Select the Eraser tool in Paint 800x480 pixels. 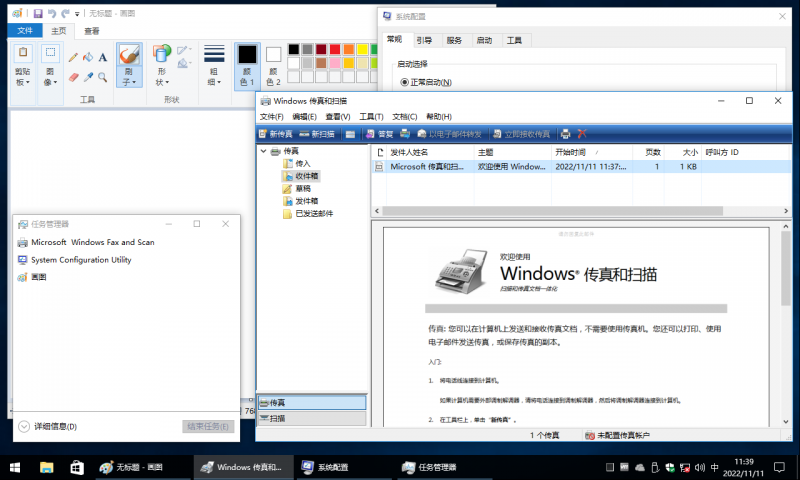coord(73,78)
